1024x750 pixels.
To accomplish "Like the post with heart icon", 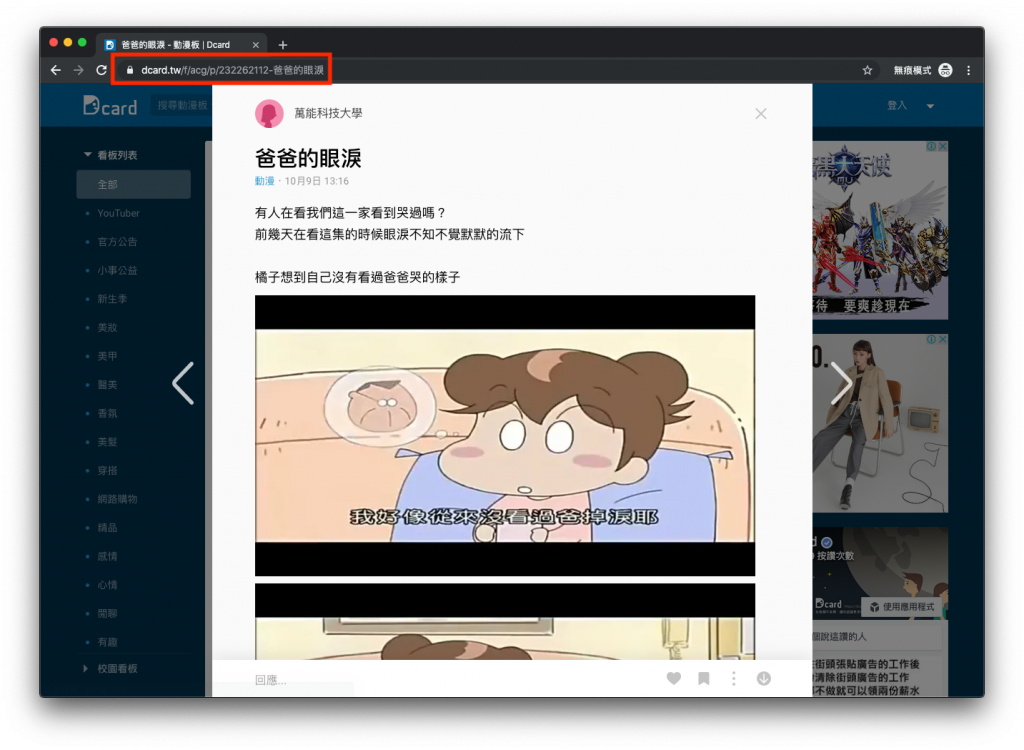I will 674,679.
